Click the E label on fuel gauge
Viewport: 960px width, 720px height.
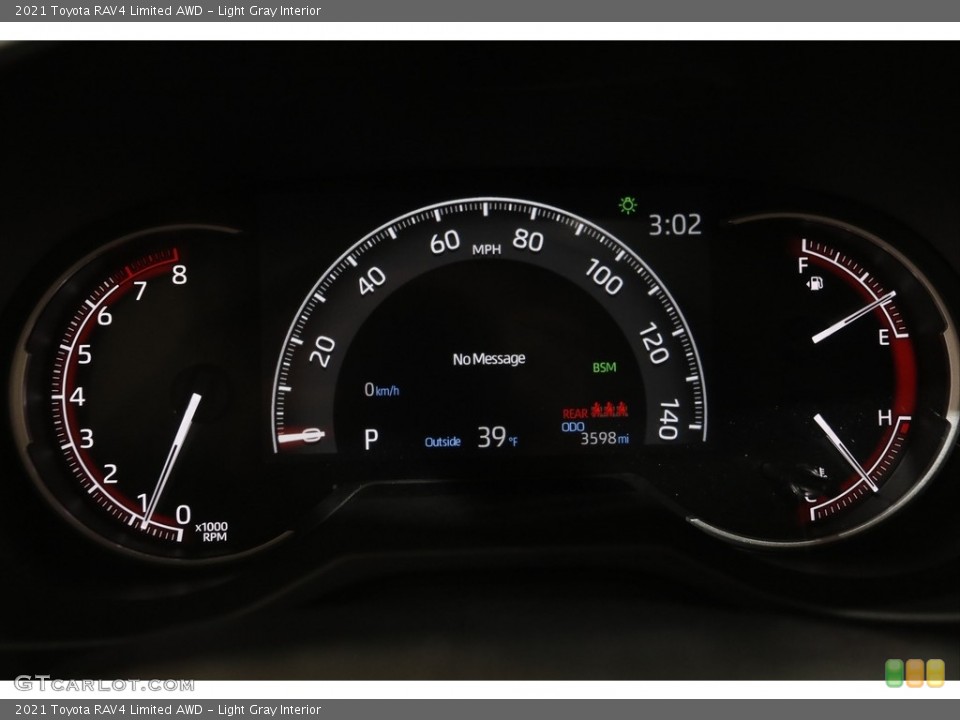[x=883, y=337]
